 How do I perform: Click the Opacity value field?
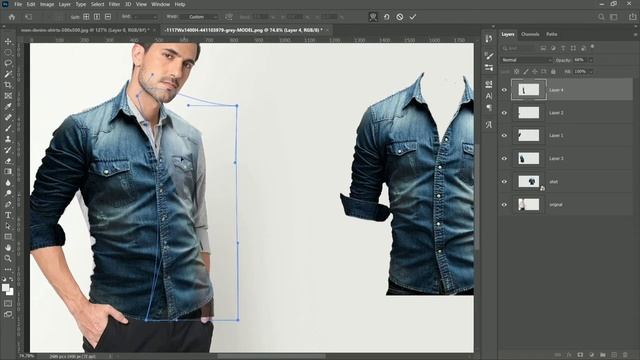point(580,60)
